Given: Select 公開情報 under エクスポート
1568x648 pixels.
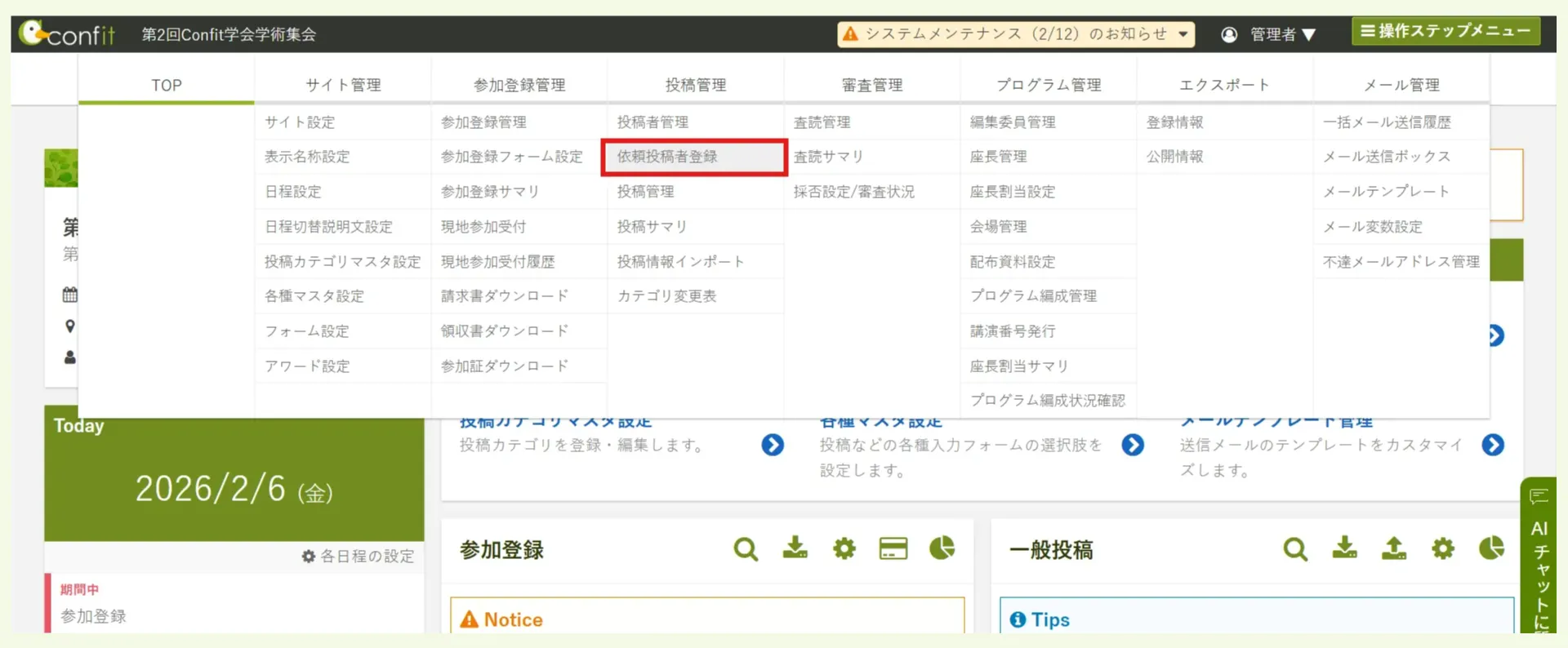Looking at the screenshot, I should point(1225,157).
